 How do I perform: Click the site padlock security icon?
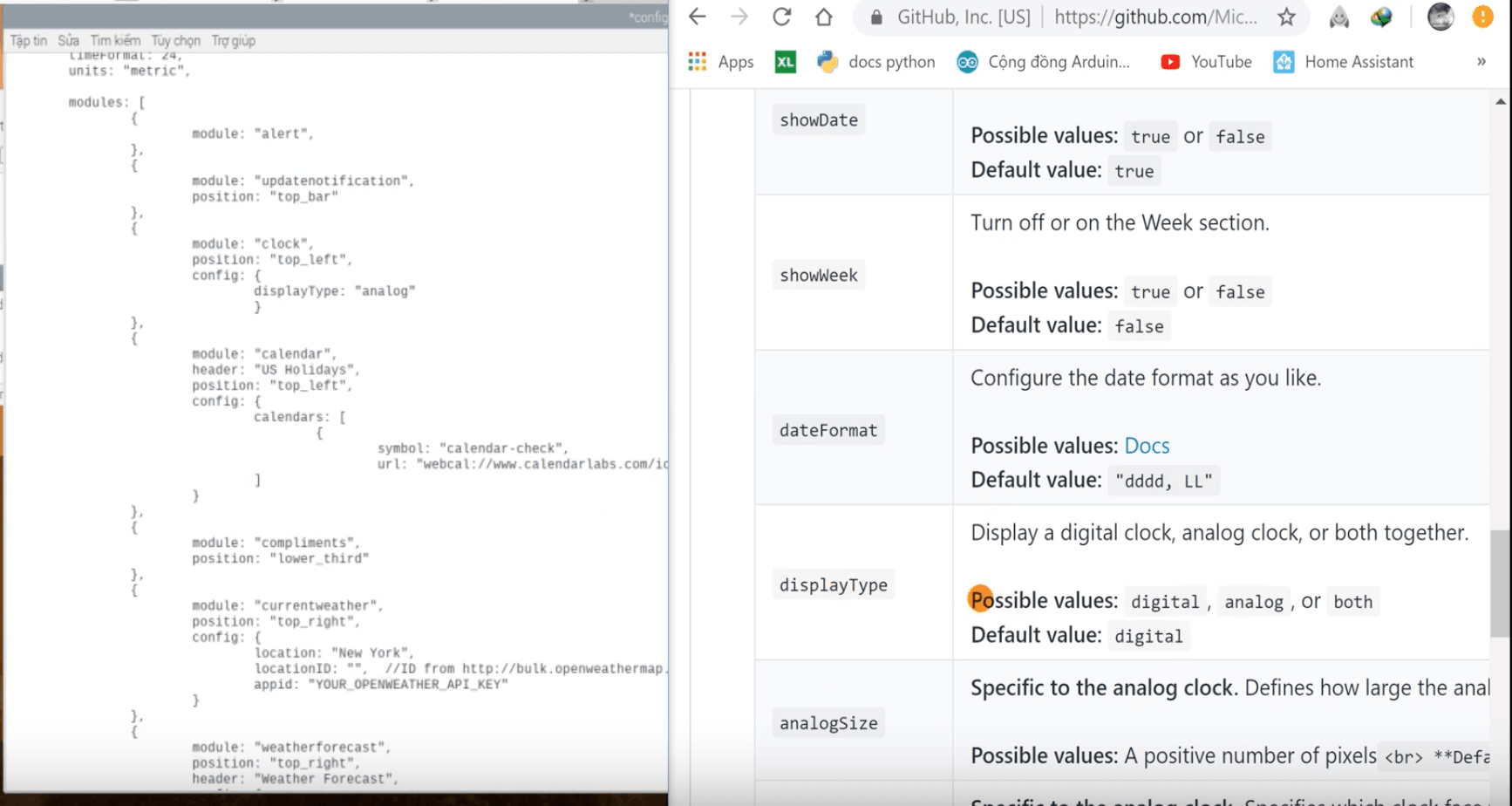(877, 17)
